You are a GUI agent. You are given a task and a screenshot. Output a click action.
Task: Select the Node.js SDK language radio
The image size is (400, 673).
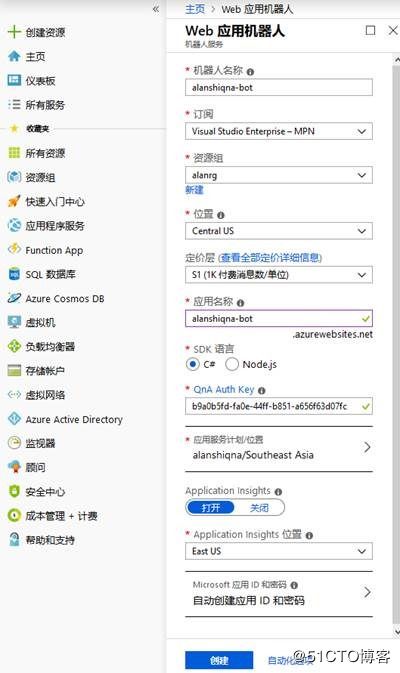pos(232,364)
